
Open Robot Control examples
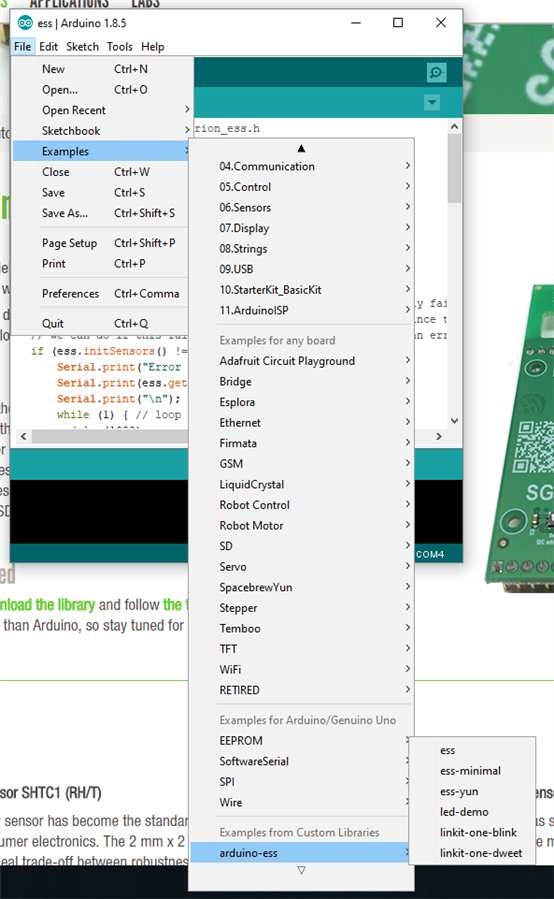coord(301,505)
